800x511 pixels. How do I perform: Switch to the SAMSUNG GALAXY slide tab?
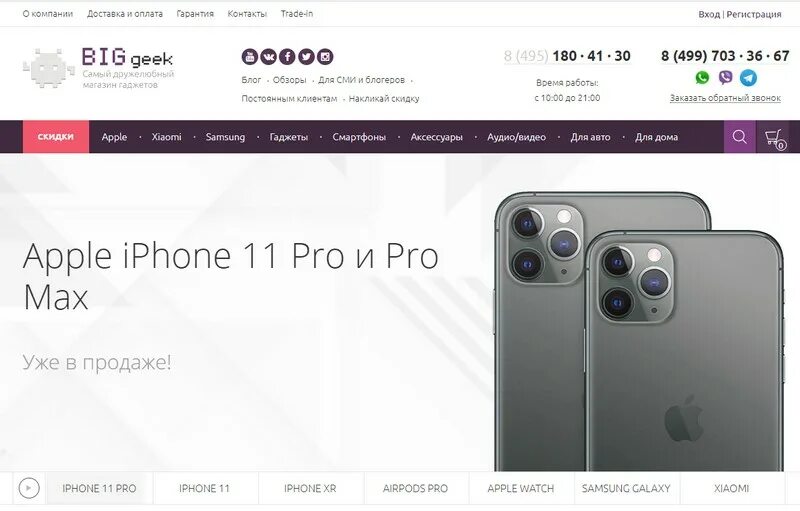626,488
